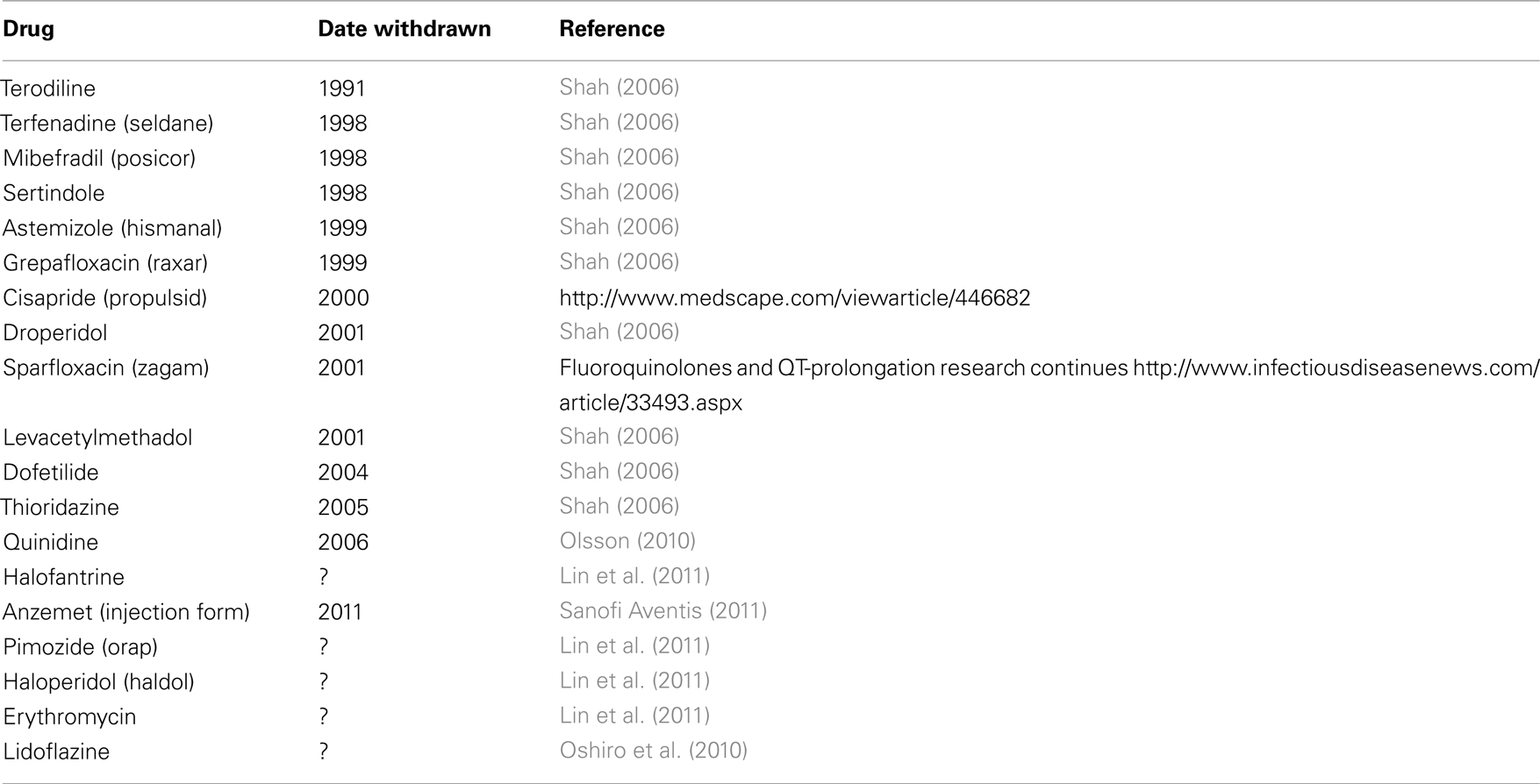Select the Sertindole drug name
The height and width of the screenshot is (784, 1540).
(x=54, y=193)
